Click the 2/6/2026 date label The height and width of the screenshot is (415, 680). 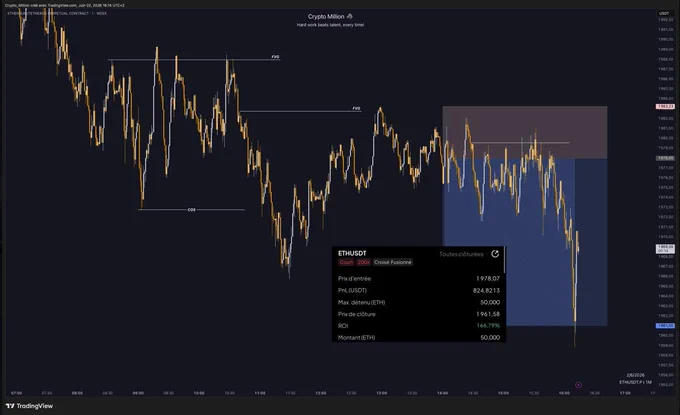pos(635,375)
